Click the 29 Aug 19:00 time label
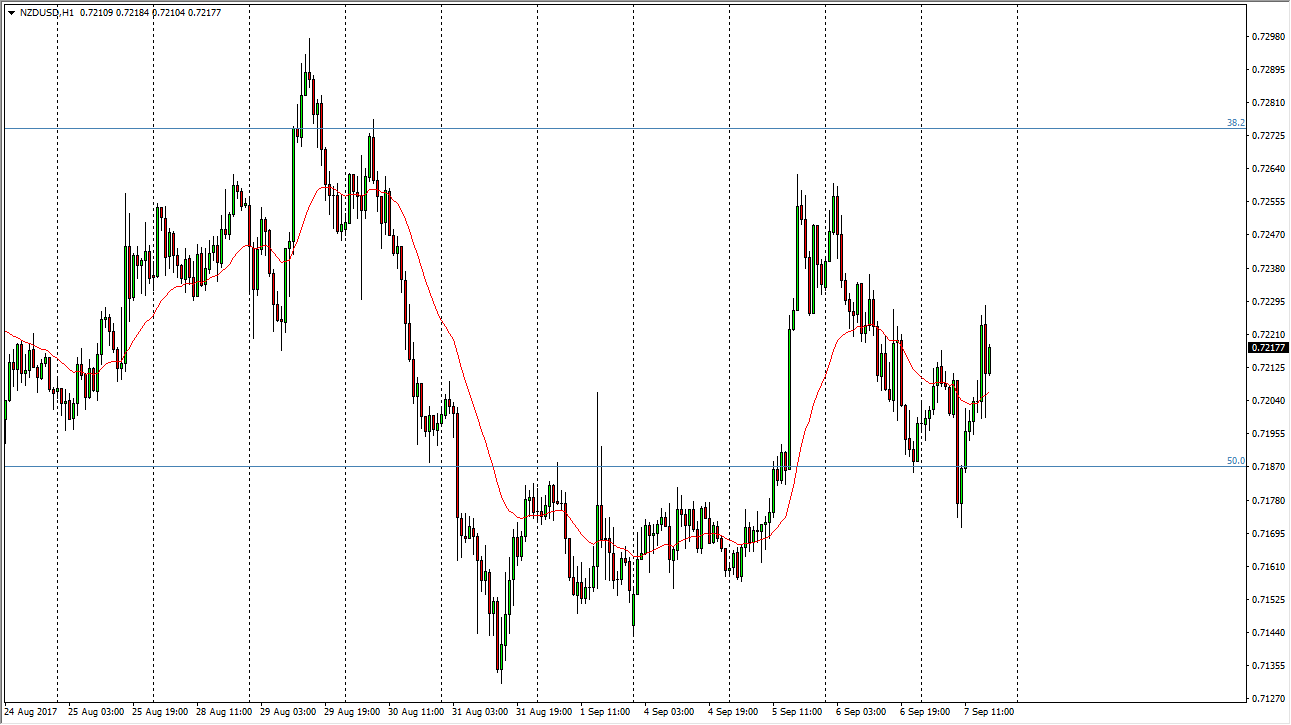1291x725 pixels. coord(350,712)
